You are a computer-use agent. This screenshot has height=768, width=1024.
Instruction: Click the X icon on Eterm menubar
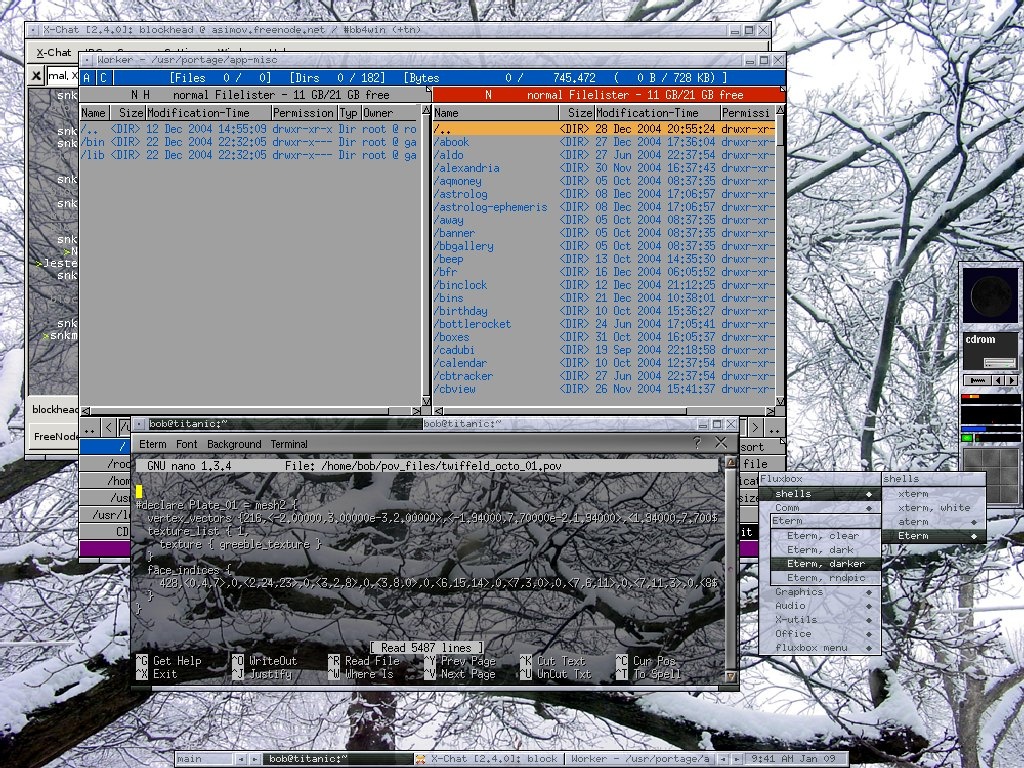721,443
